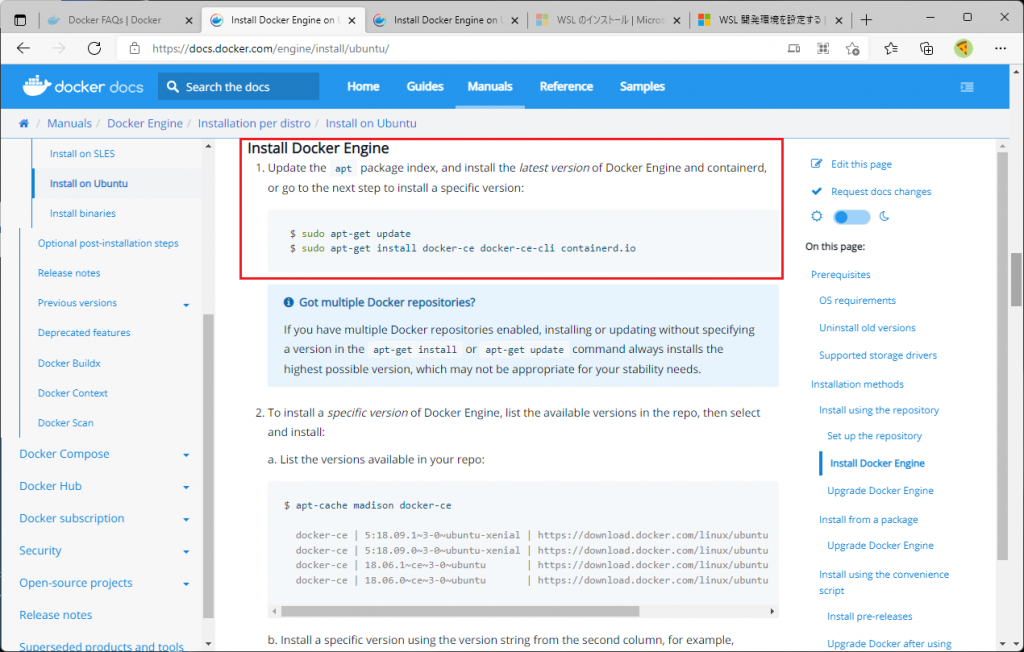Toggle the right sidebar menu icon
This screenshot has height=652, width=1024.
tap(967, 87)
